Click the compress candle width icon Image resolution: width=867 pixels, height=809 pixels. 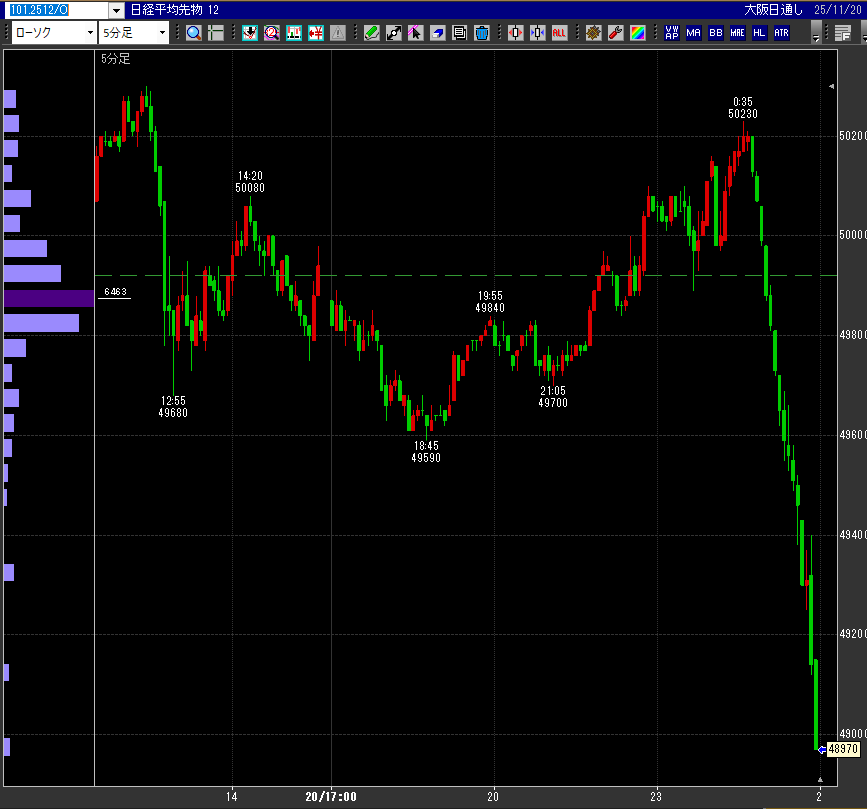click(x=537, y=33)
